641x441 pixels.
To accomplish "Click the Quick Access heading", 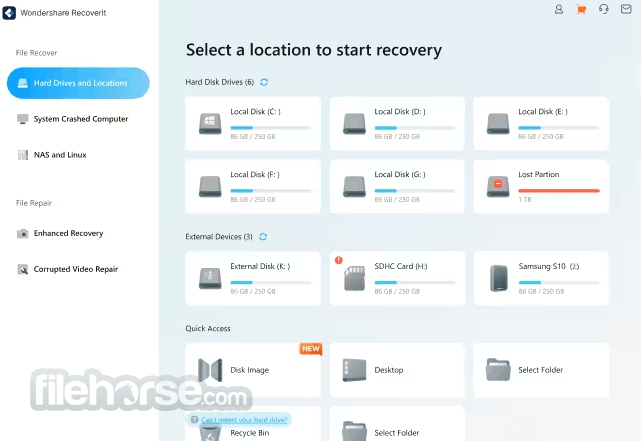I will pyautogui.click(x=208, y=329).
